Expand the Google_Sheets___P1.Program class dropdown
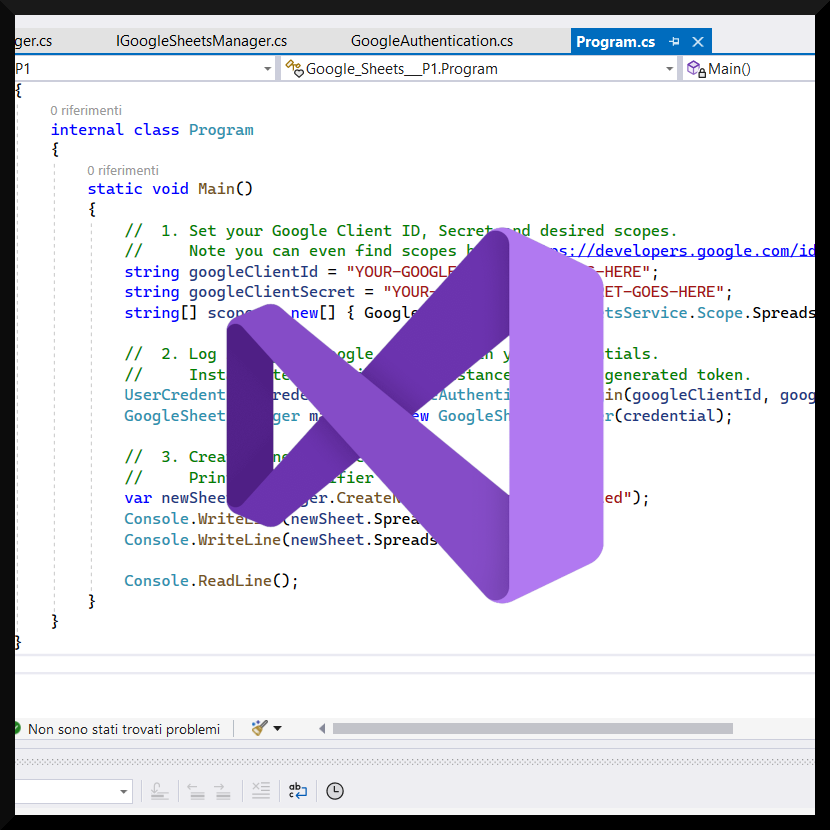This screenshot has height=830, width=830. (x=670, y=69)
